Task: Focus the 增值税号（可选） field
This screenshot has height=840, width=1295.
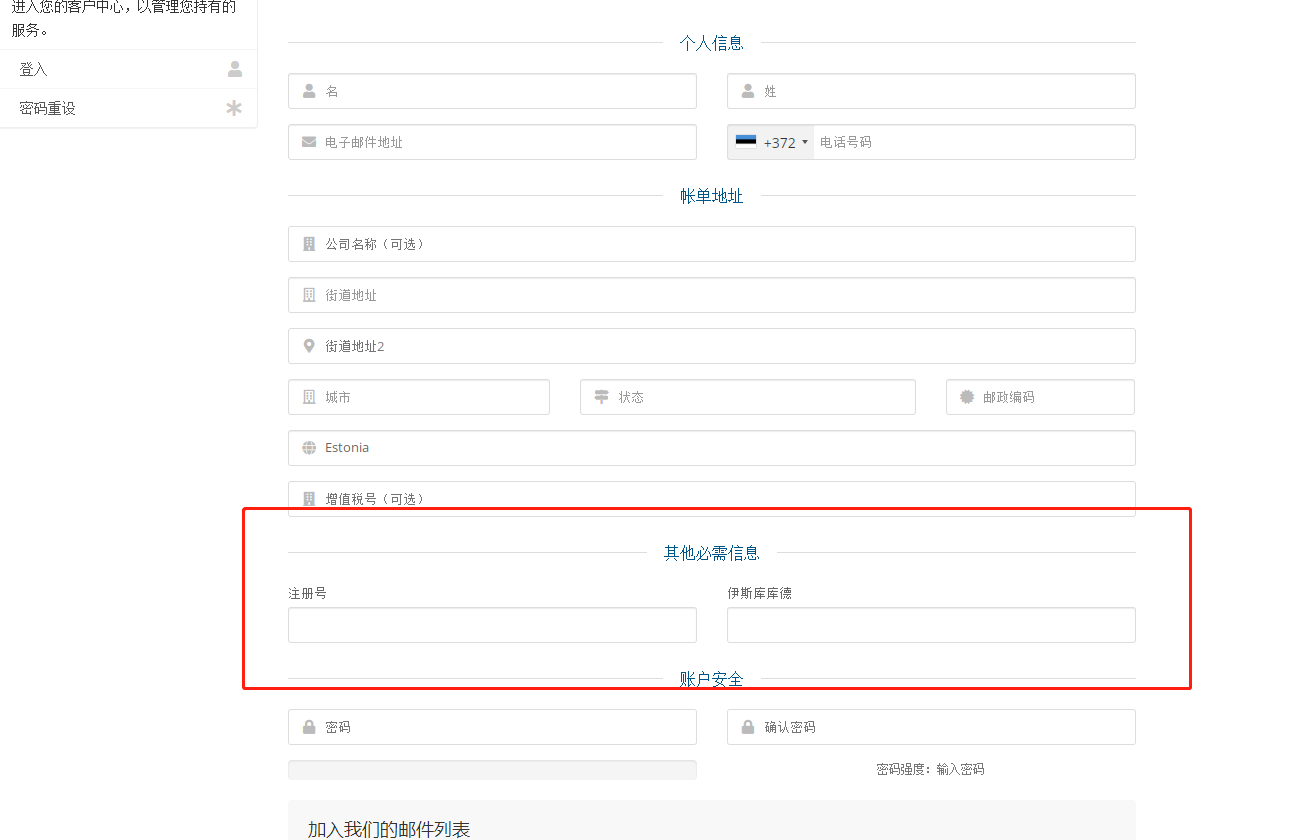Action: coord(712,499)
